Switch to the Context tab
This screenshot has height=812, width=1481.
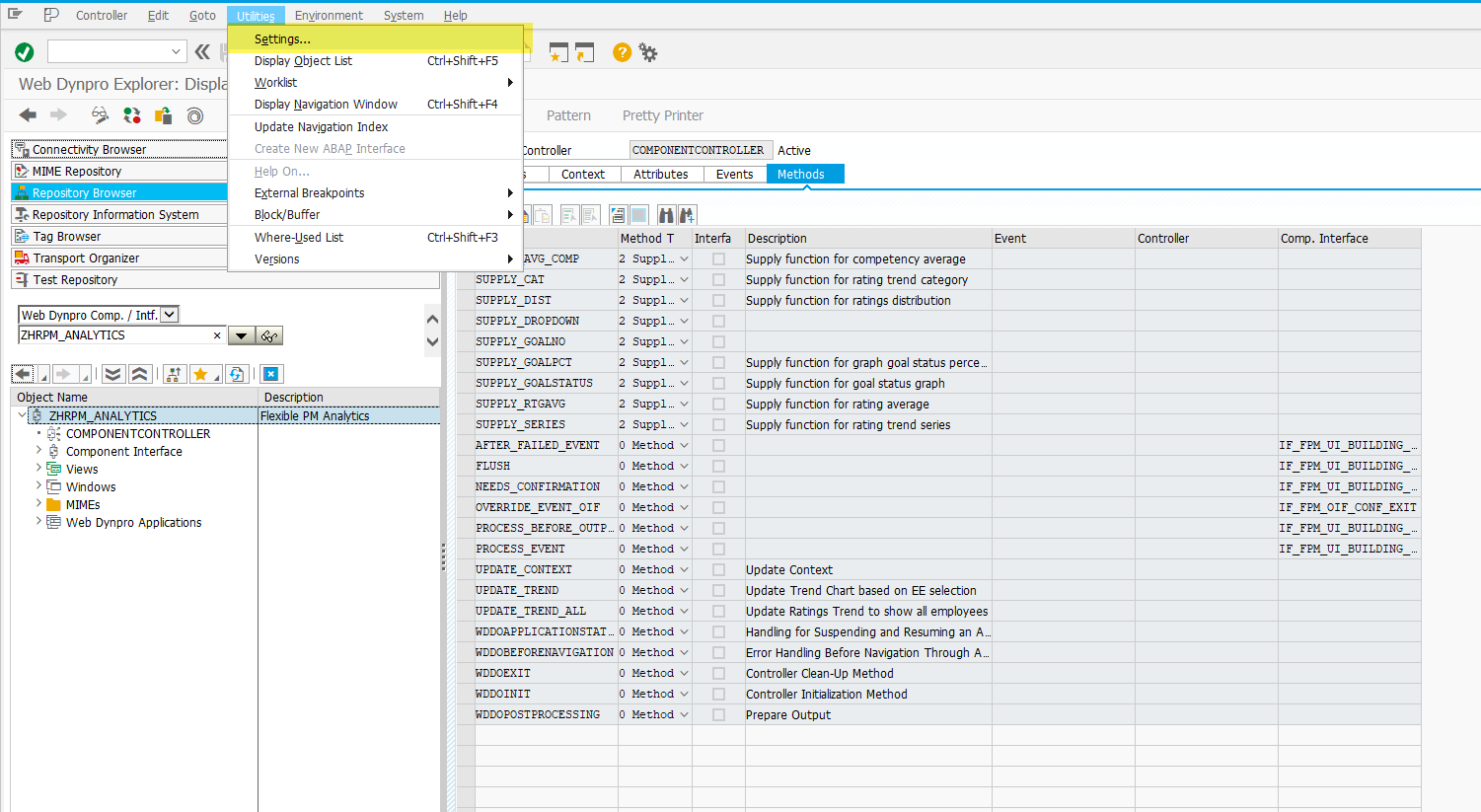pos(582,174)
